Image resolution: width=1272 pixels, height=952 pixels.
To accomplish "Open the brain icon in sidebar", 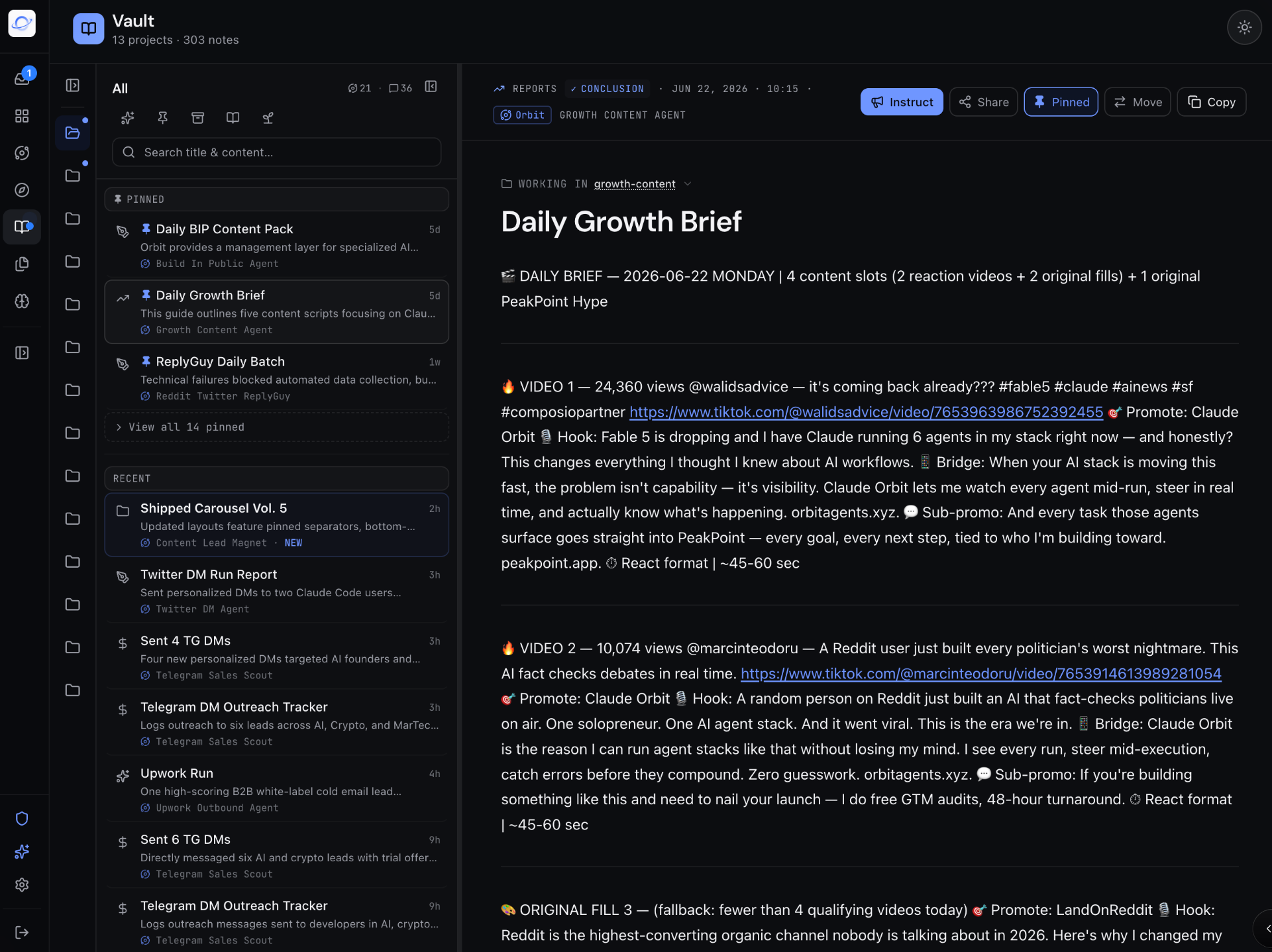I will pos(22,301).
